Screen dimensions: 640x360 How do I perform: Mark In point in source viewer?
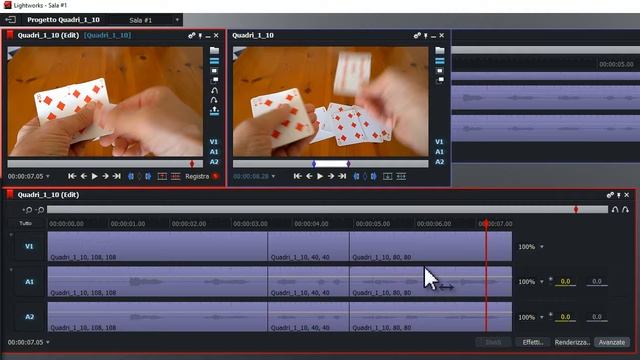pyautogui.click(x=356, y=176)
